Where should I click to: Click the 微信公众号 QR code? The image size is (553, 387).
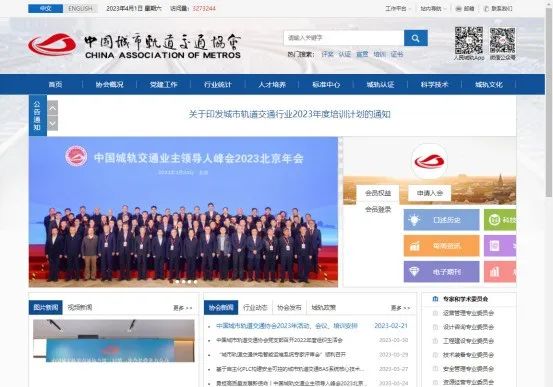pos(502,41)
